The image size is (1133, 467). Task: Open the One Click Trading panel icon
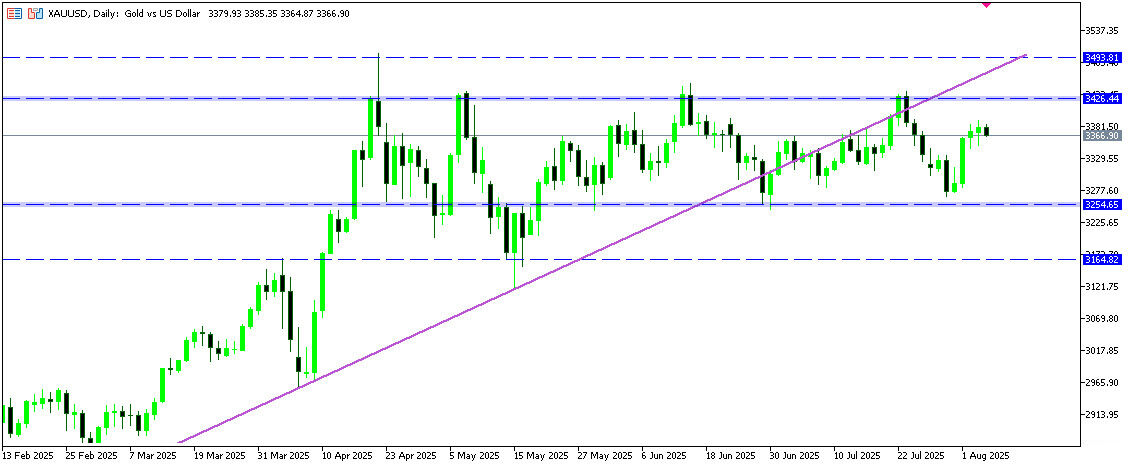pos(14,14)
